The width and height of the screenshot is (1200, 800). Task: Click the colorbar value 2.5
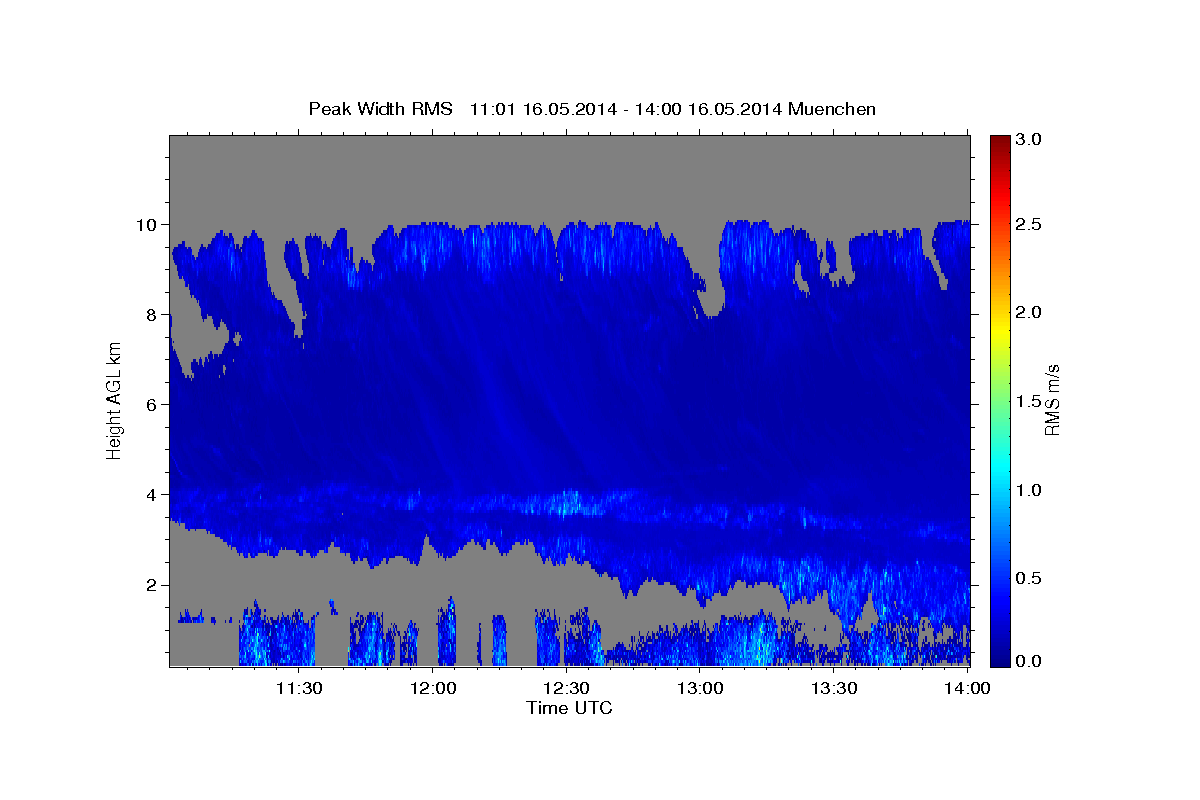click(1030, 224)
